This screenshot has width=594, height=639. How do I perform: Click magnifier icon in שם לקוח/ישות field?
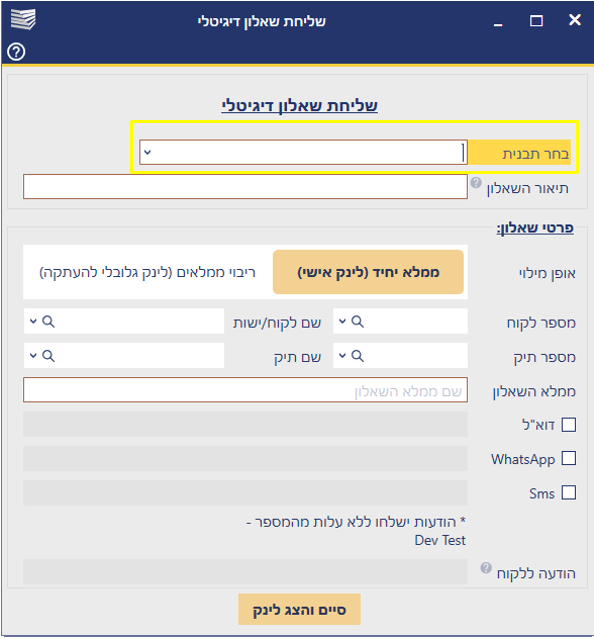click(48, 321)
